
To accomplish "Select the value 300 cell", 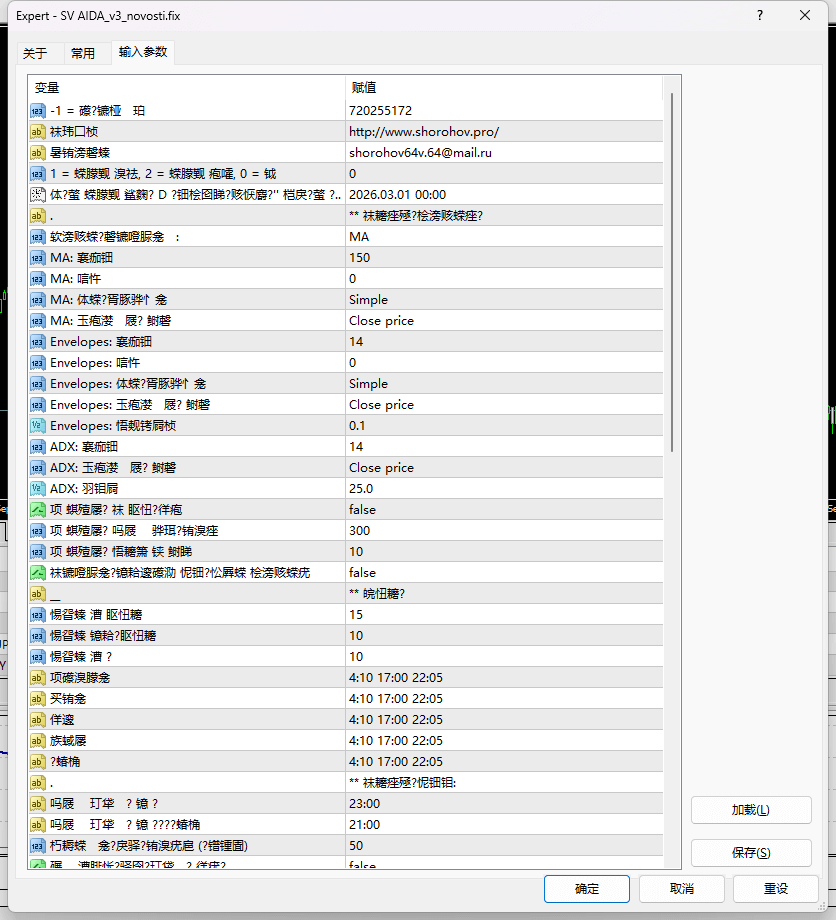I will pos(505,531).
